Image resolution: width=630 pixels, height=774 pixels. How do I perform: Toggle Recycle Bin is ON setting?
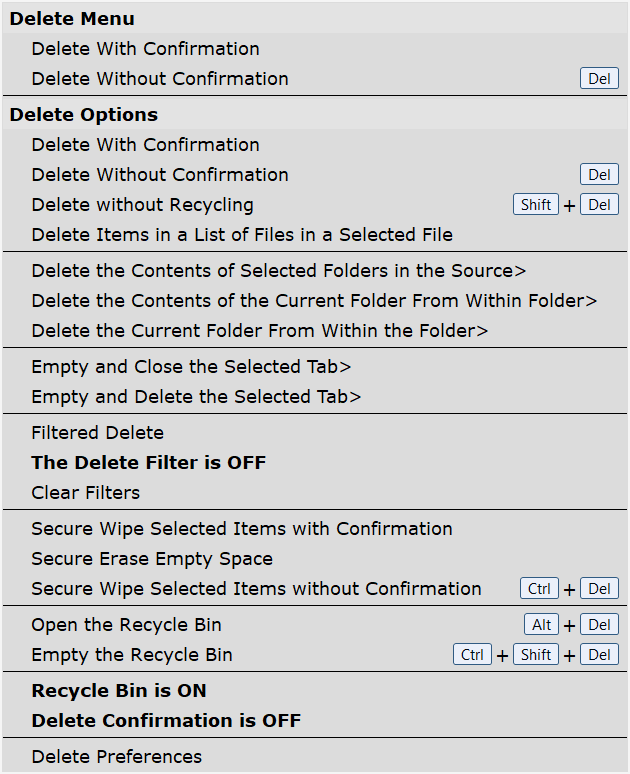(118, 691)
